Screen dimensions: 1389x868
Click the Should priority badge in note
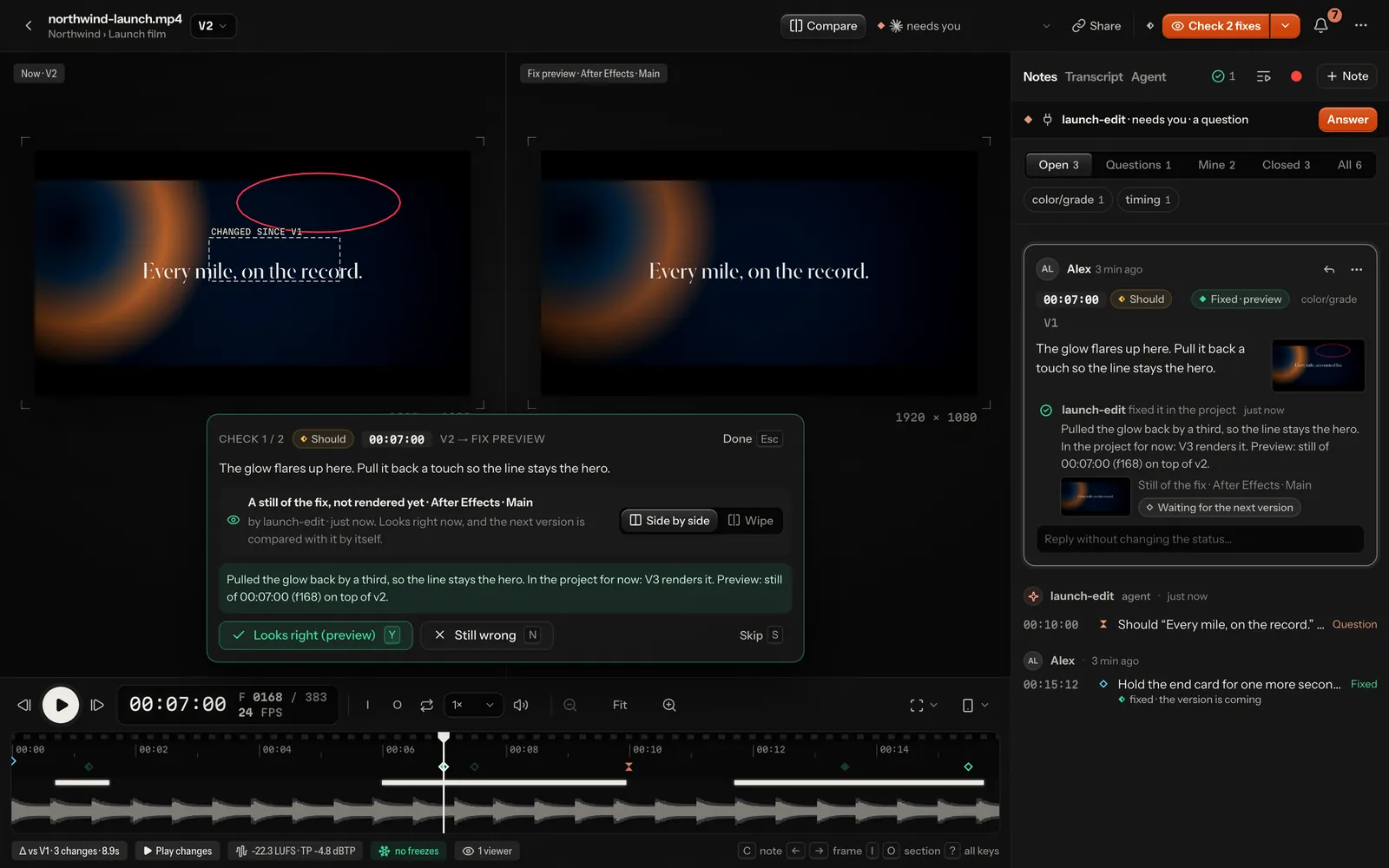pyautogui.click(x=1141, y=299)
